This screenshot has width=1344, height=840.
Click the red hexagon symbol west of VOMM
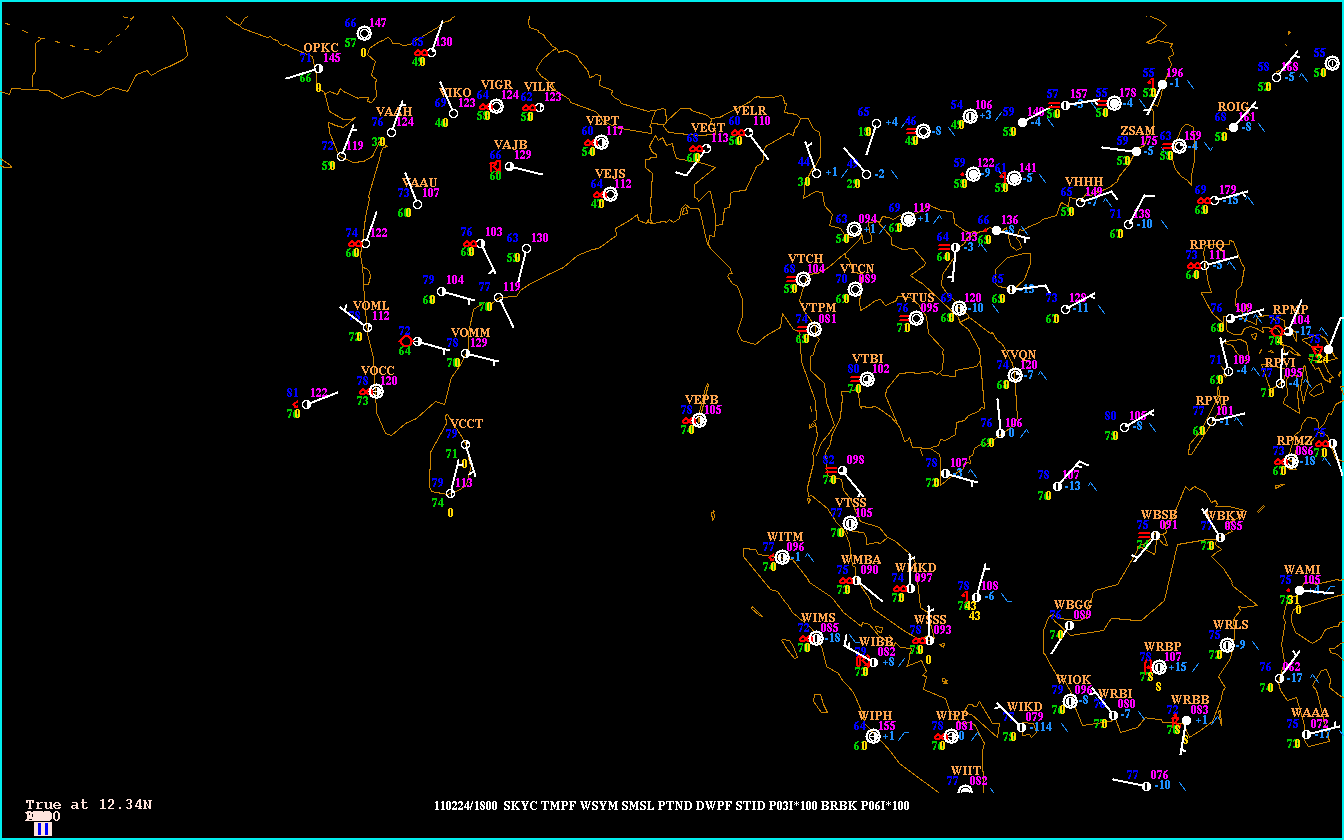(406, 341)
